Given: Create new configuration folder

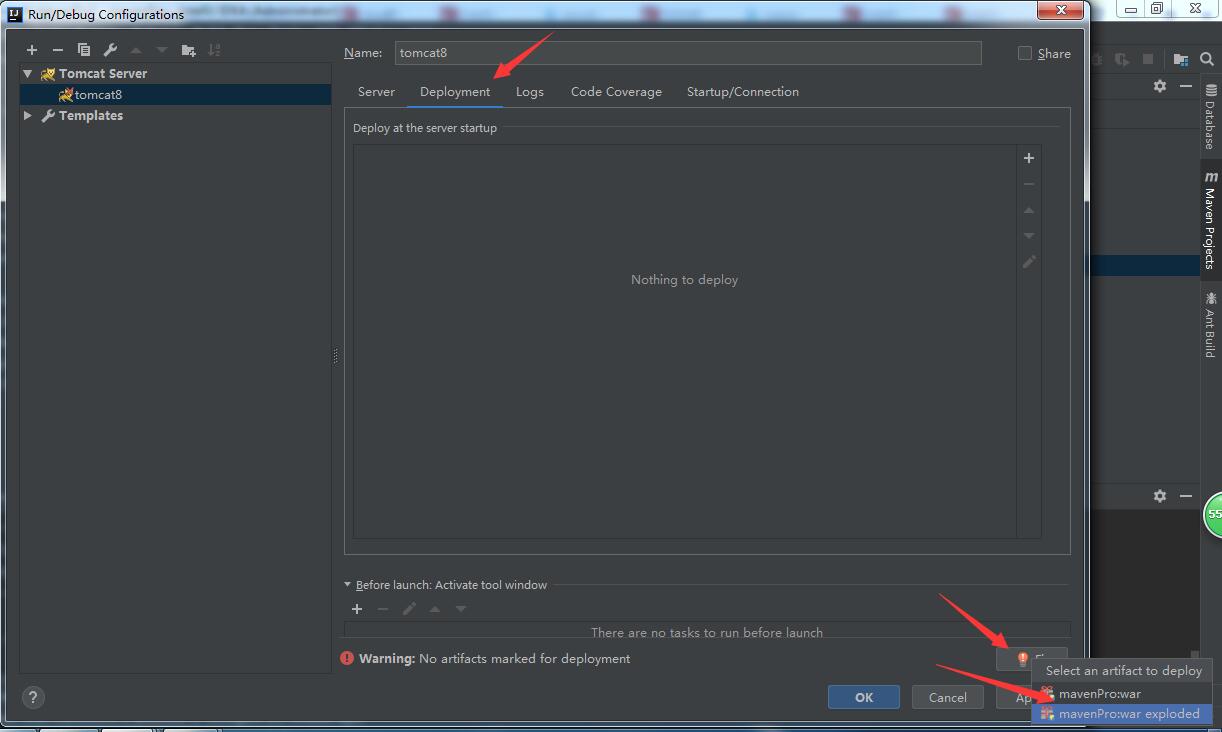Looking at the screenshot, I should [188, 50].
